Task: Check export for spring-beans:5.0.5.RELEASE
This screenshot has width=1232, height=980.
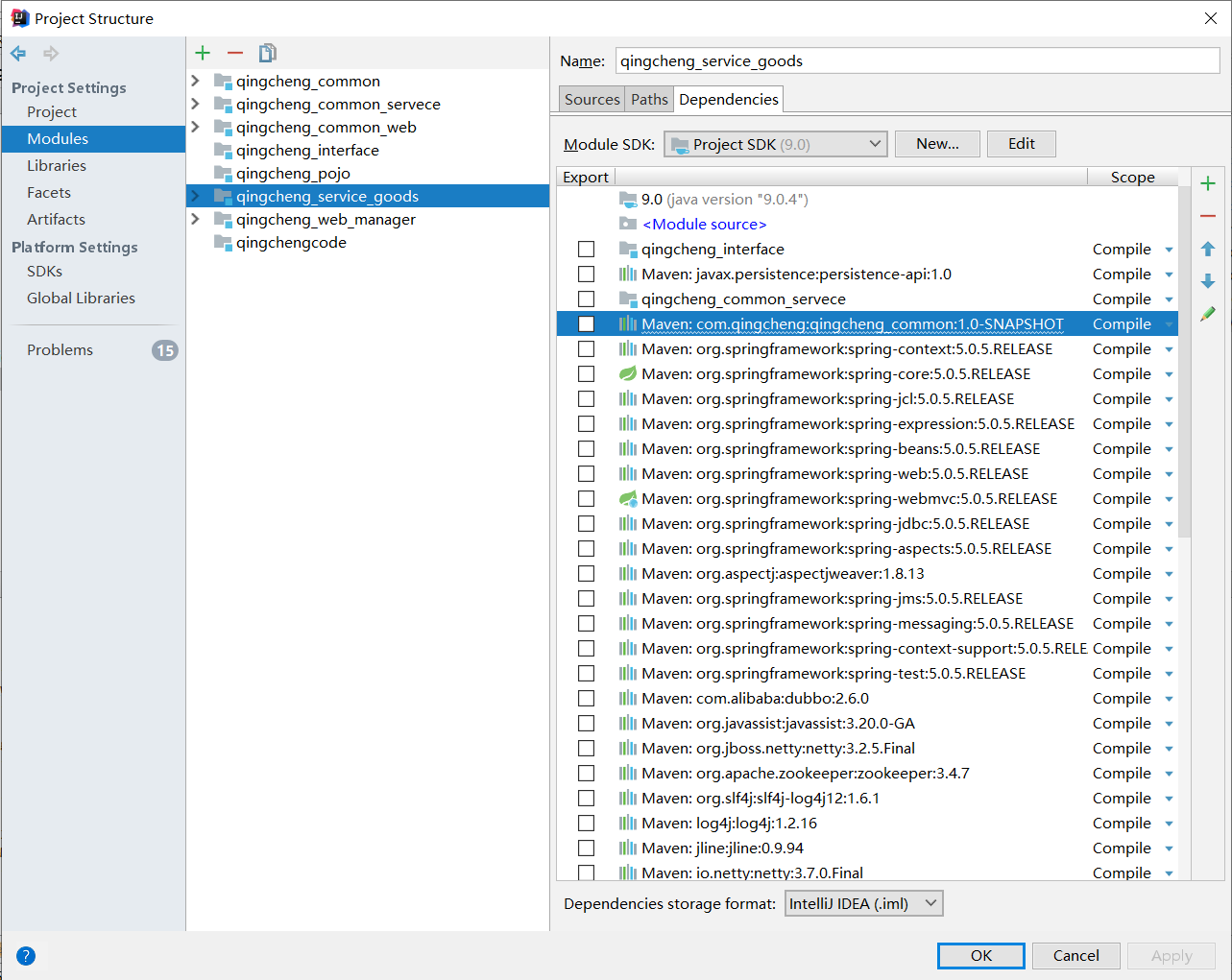Action: tap(586, 449)
